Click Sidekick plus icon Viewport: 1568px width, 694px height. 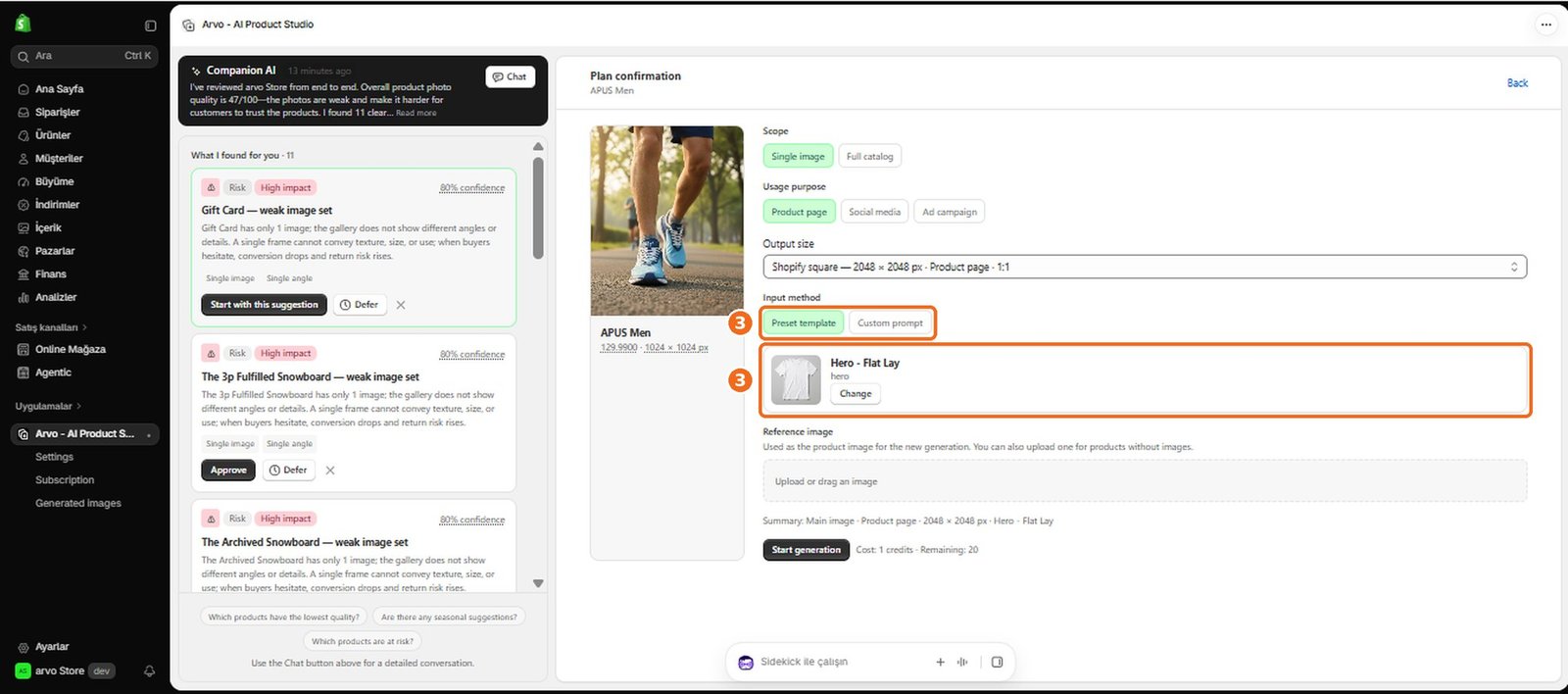pos(940,663)
